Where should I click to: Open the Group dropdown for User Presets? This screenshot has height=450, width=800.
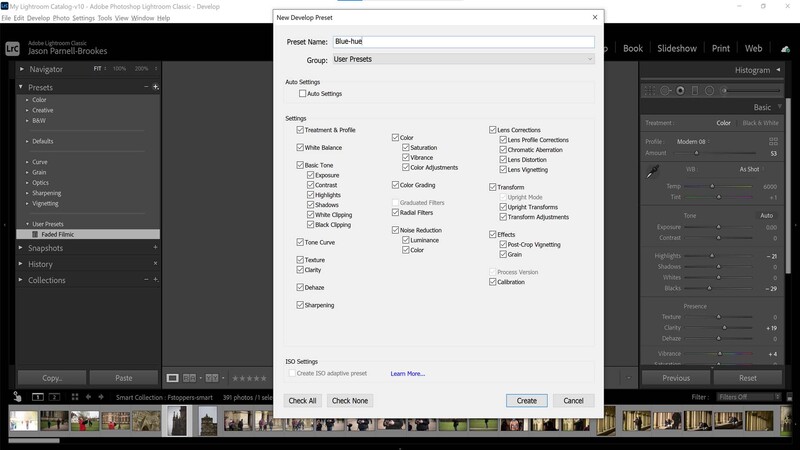point(464,59)
